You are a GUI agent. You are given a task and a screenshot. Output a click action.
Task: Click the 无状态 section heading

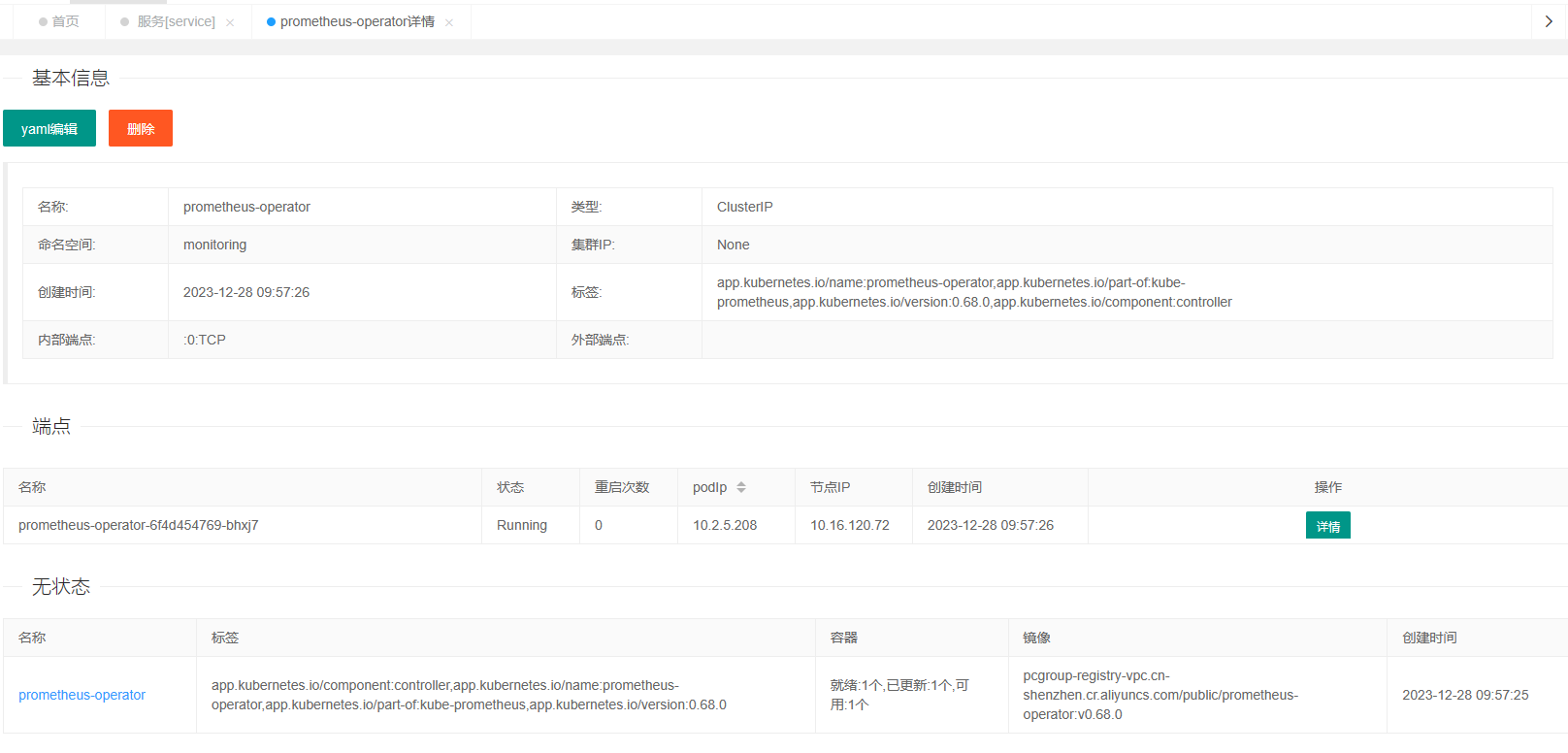(x=61, y=586)
